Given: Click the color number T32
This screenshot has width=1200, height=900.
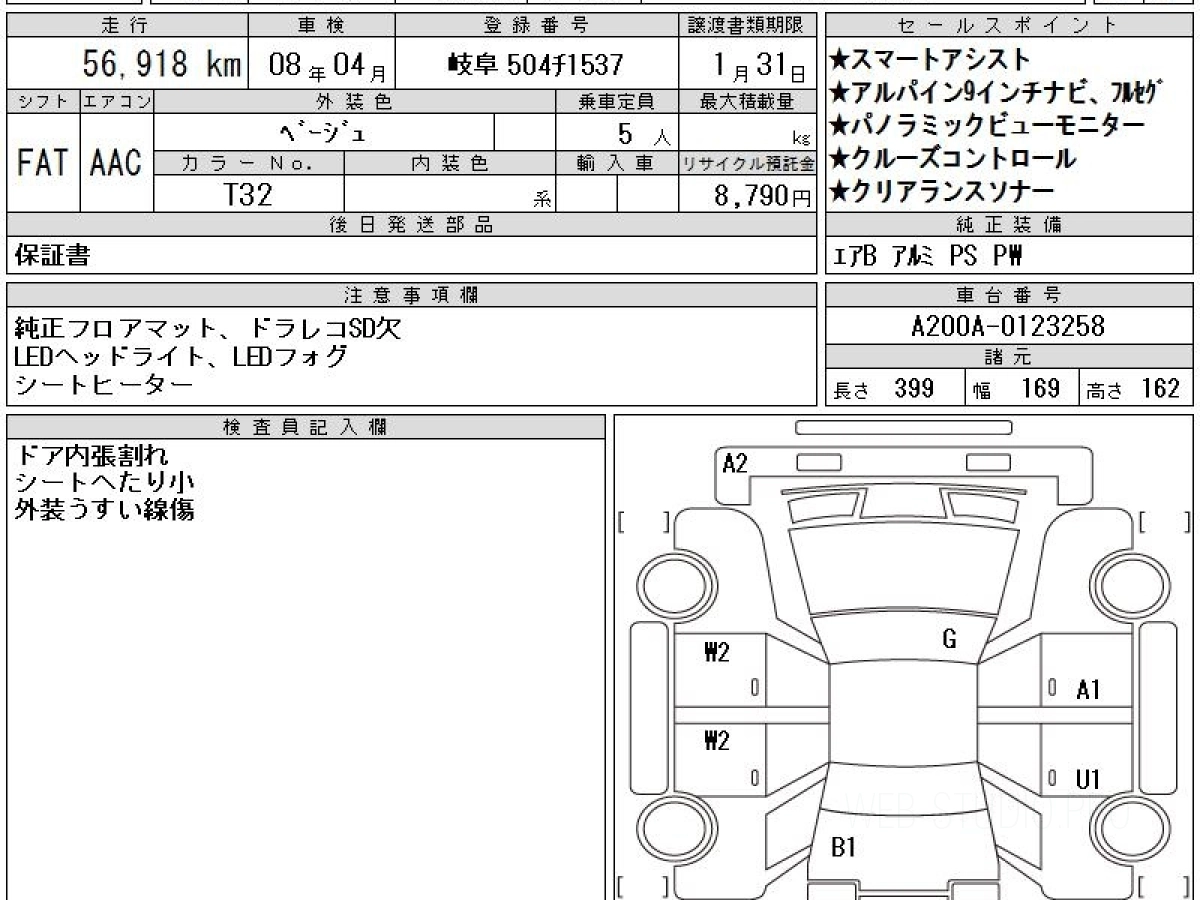Looking at the screenshot, I should pos(248,194).
